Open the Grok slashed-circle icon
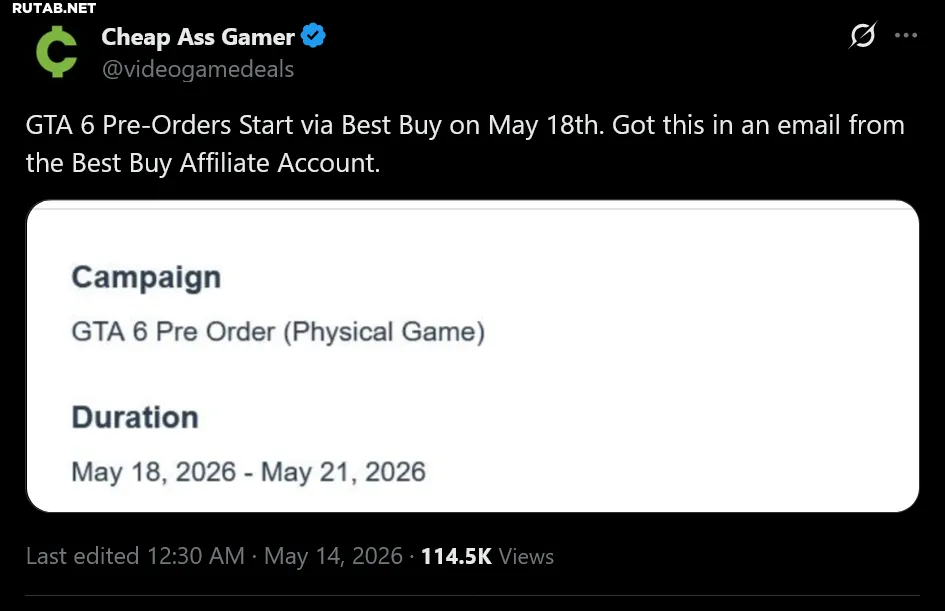Image resolution: width=945 pixels, height=611 pixels. pos(862,35)
